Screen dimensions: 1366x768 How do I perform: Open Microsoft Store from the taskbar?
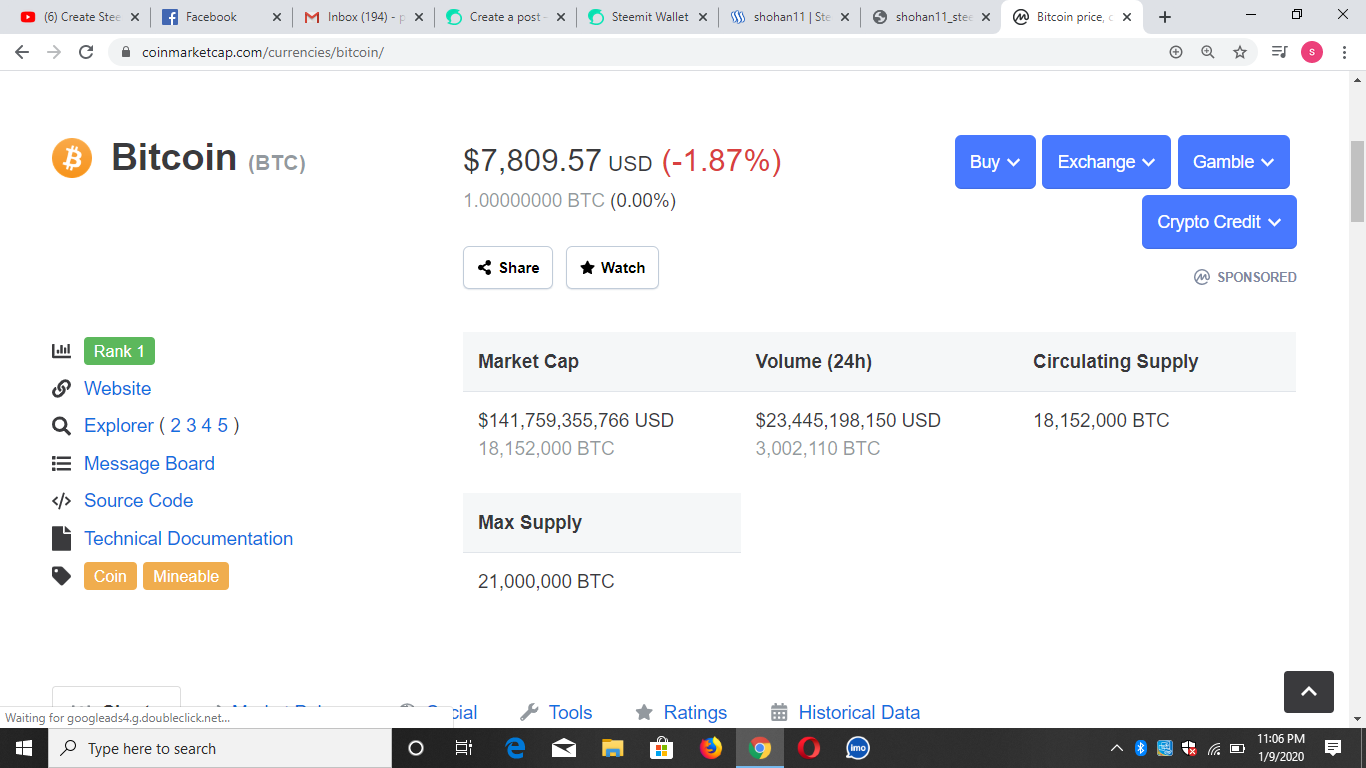[661, 748]
